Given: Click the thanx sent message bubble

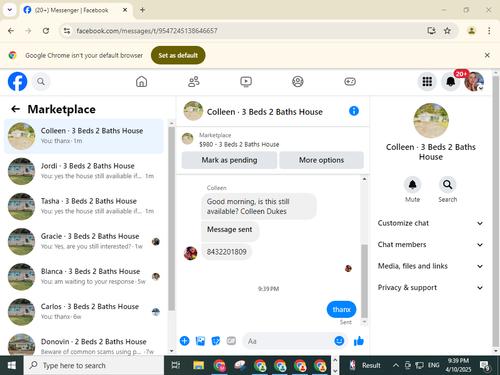Looking at the screenshot, I should click(341, 309).
